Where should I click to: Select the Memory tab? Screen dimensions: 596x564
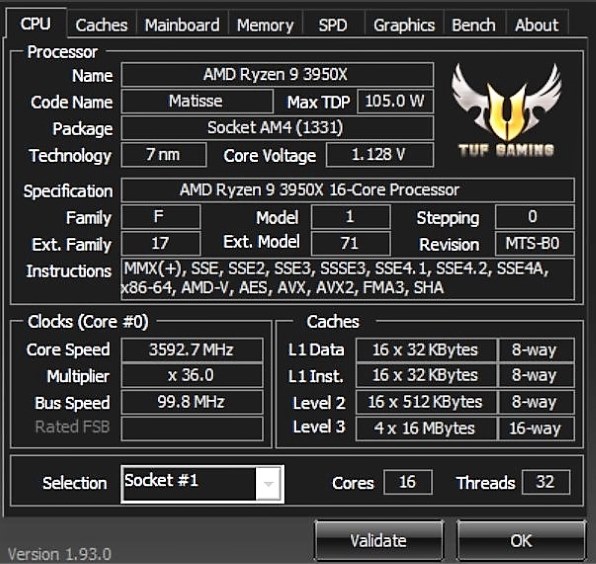click(x=265, y=25)
